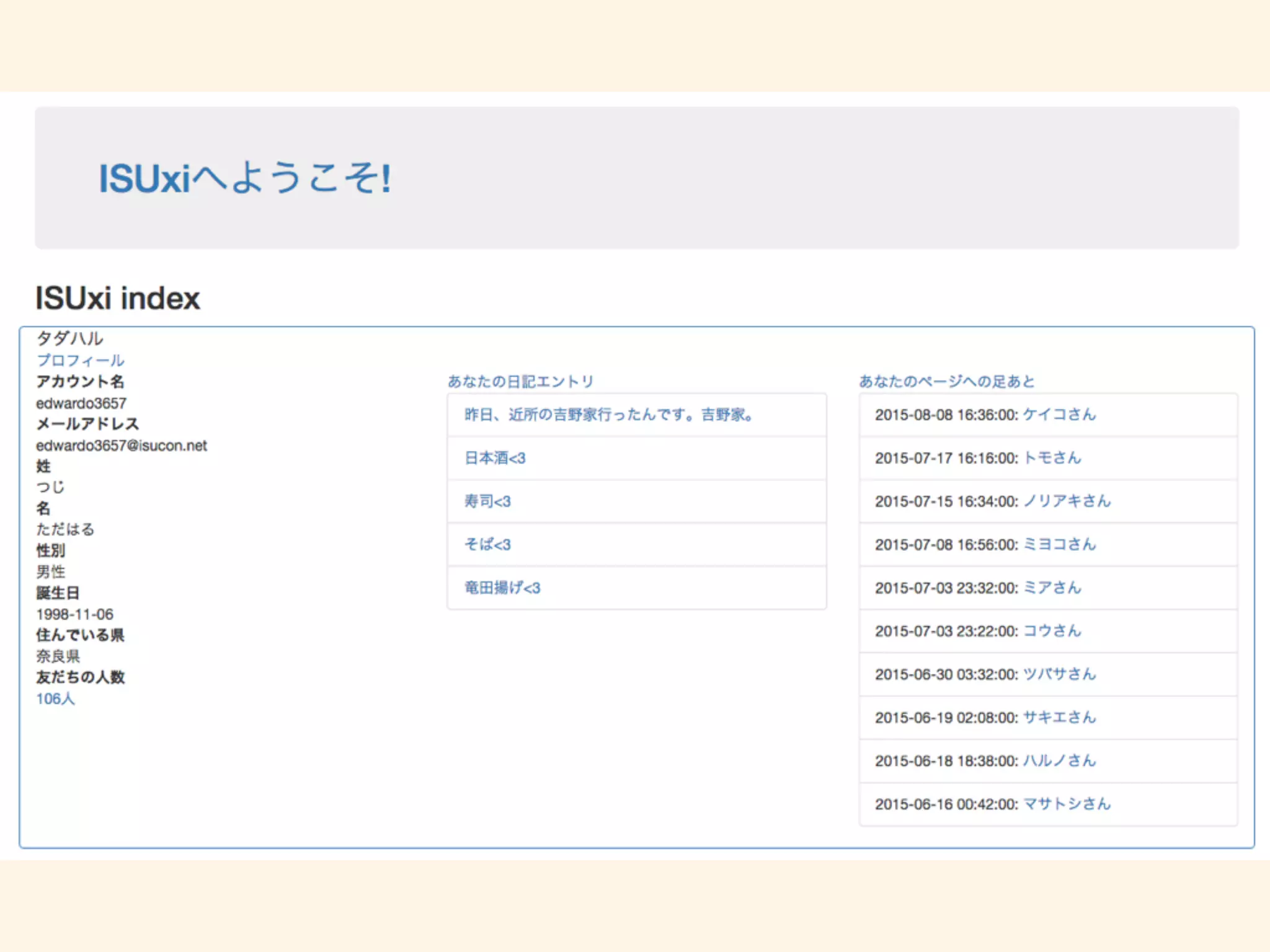Screen dimensions: 1270x952
Task: Visit ケイコさん's page from footprints
Action: click(x=1059, y=415)
